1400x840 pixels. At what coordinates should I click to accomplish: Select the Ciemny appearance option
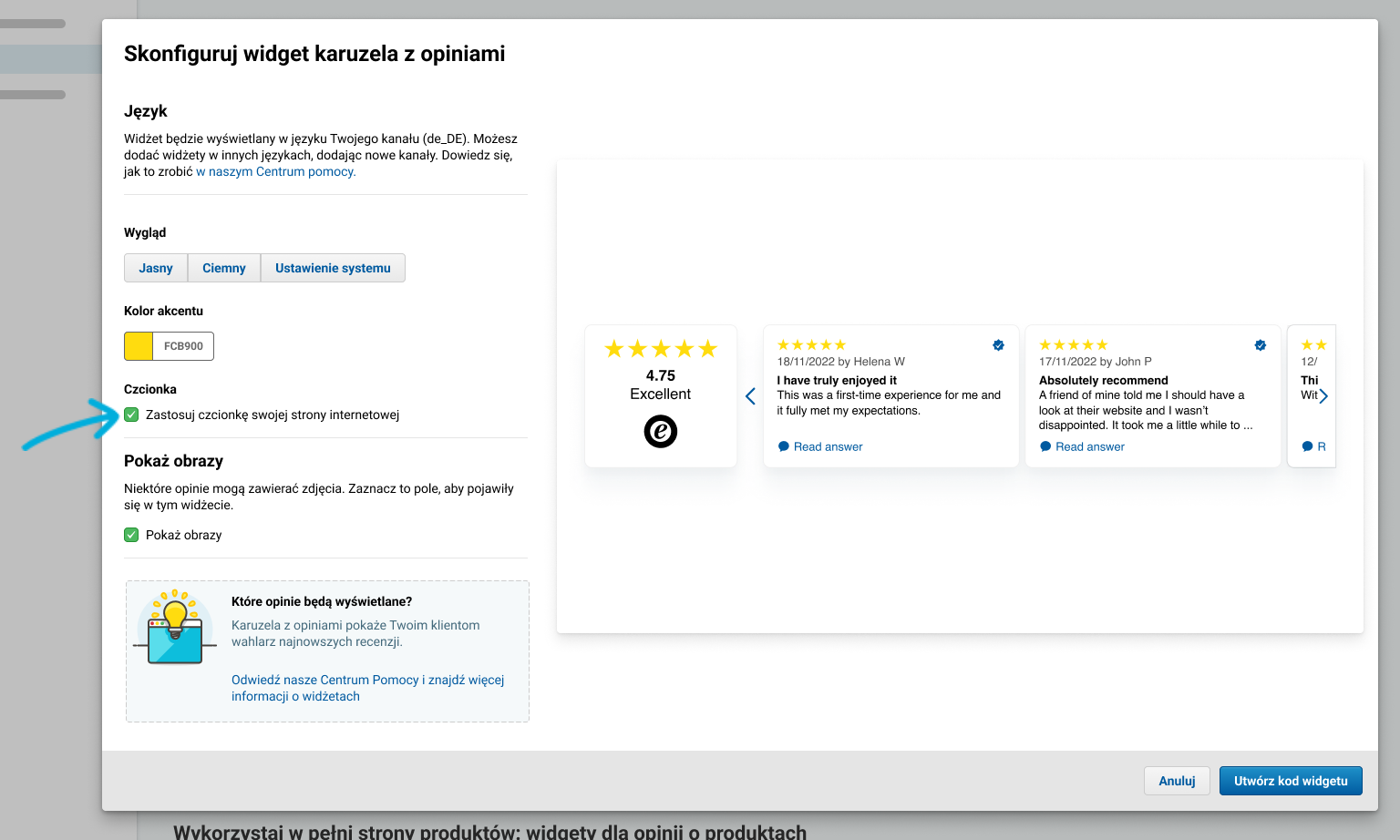pyautogui.click(x=224, y=268)
